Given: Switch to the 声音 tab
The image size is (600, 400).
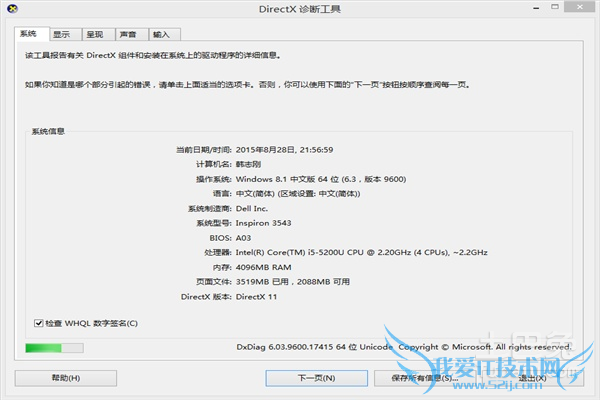Looking at the screenshot, I should (132, 34).
